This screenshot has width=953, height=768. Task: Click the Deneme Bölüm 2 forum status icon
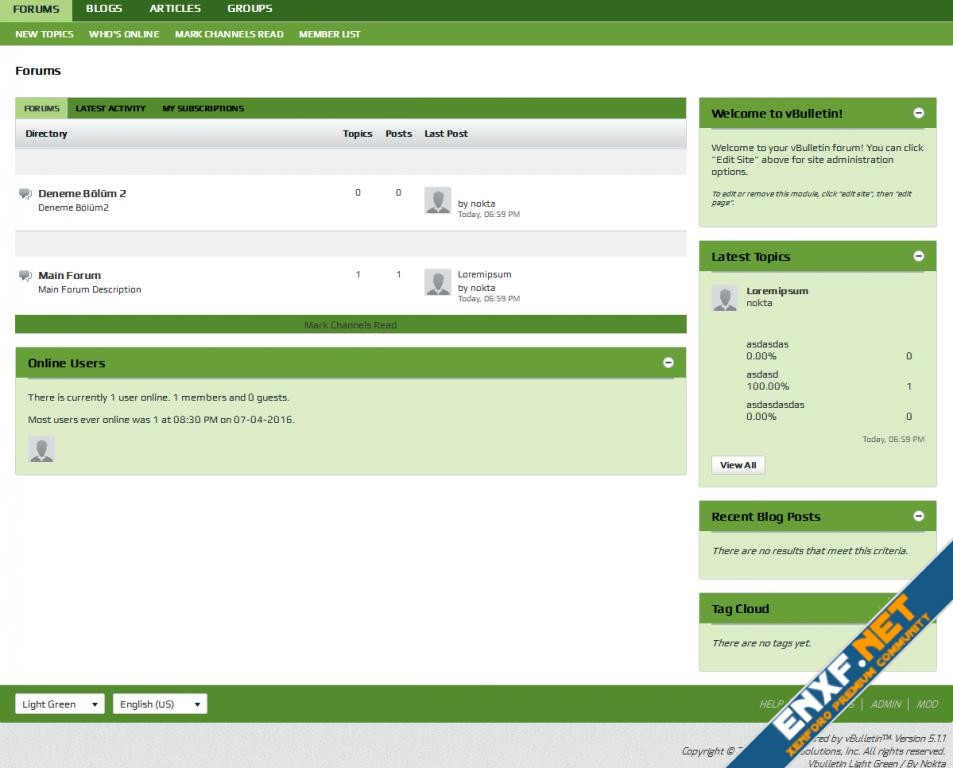25,194
